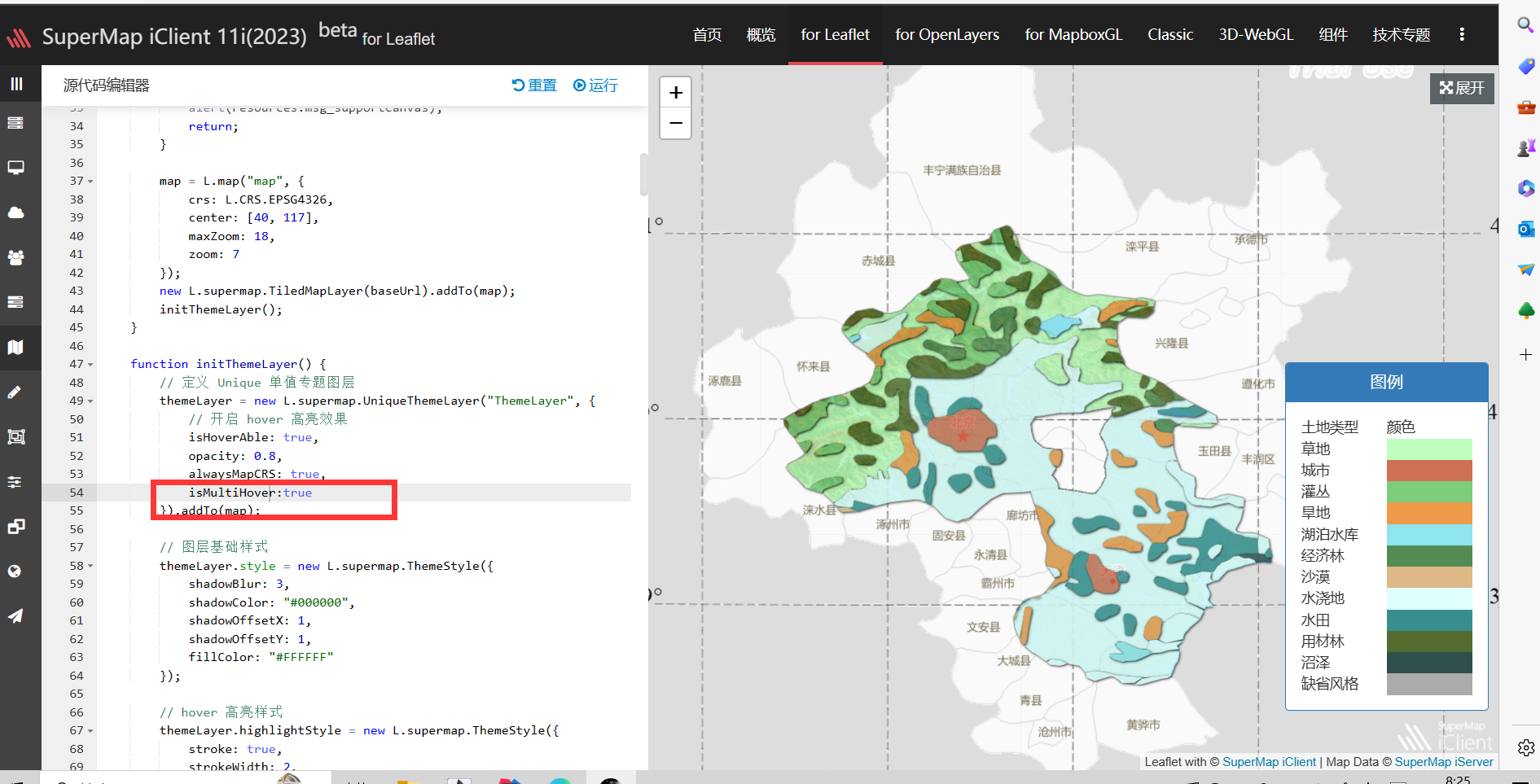Open the SuperMap iServer attribution link

1444,762
